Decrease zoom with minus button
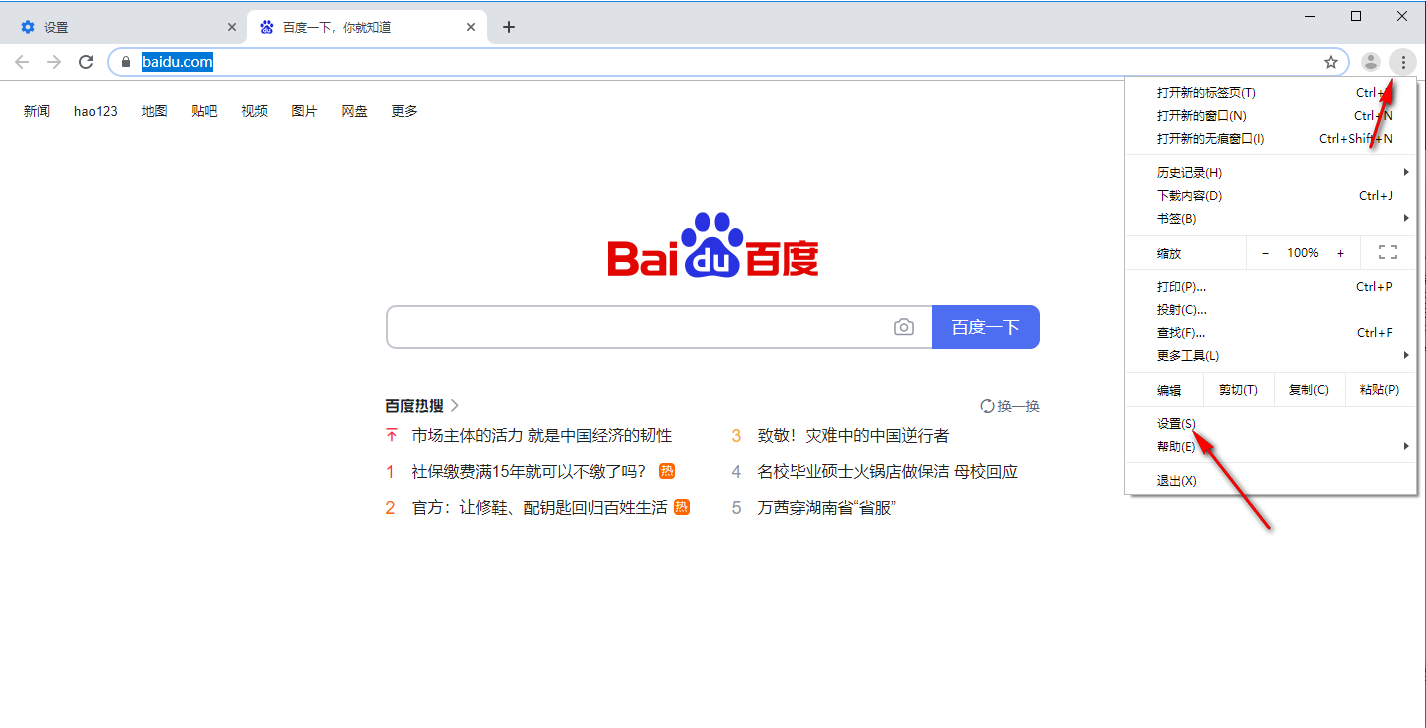The image size is (1426, 728). (1265, 253)
